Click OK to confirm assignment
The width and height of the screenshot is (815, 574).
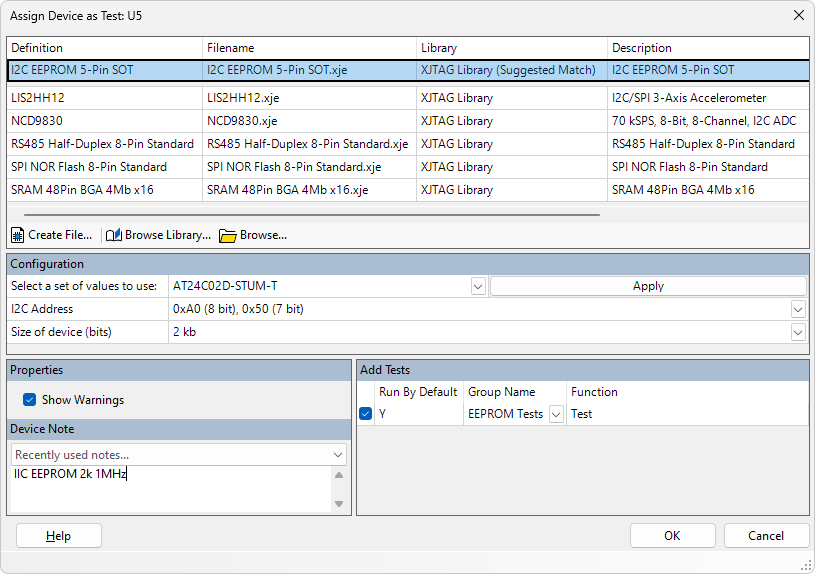[672, 536]
